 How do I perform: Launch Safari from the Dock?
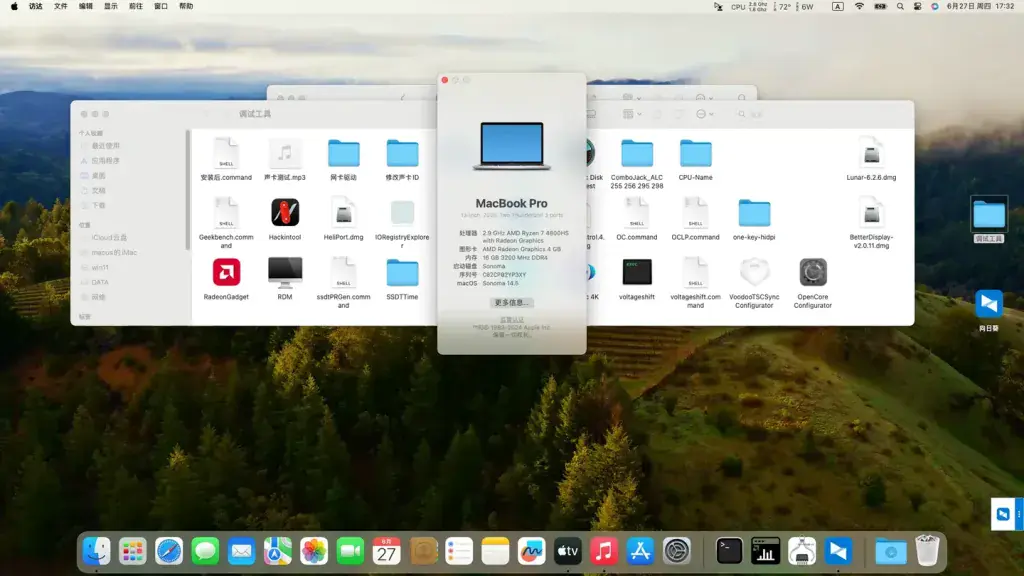169,552
